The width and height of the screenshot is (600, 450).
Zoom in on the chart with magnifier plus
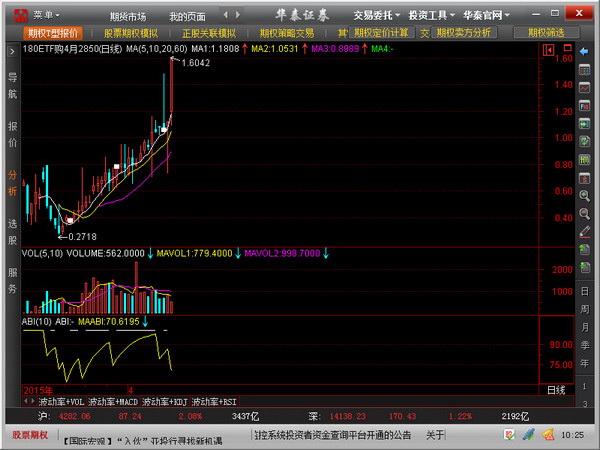(x=584, y=196)
